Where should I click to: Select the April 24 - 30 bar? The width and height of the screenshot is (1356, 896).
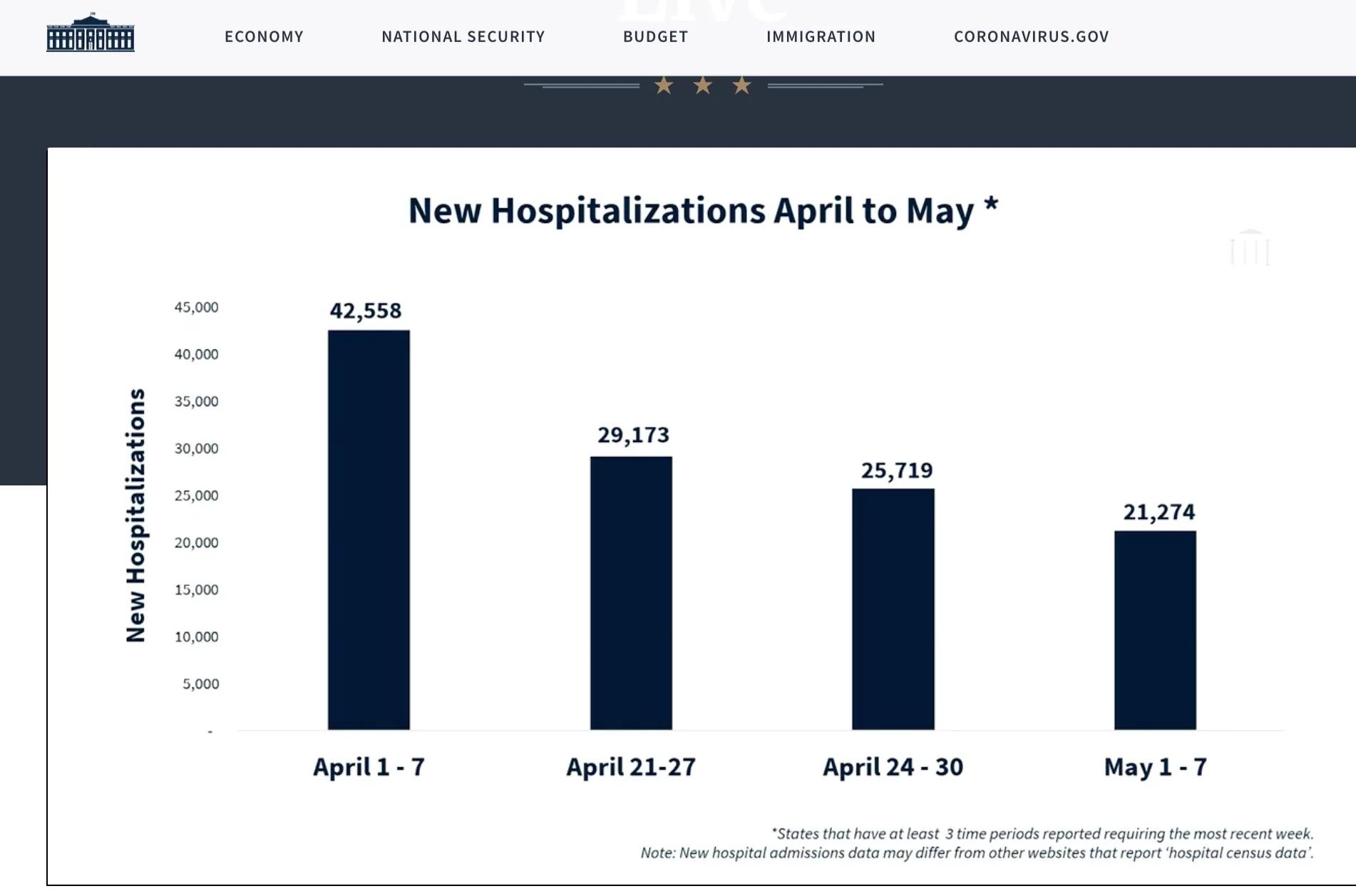pyautogui.click(x=893, y=609)
